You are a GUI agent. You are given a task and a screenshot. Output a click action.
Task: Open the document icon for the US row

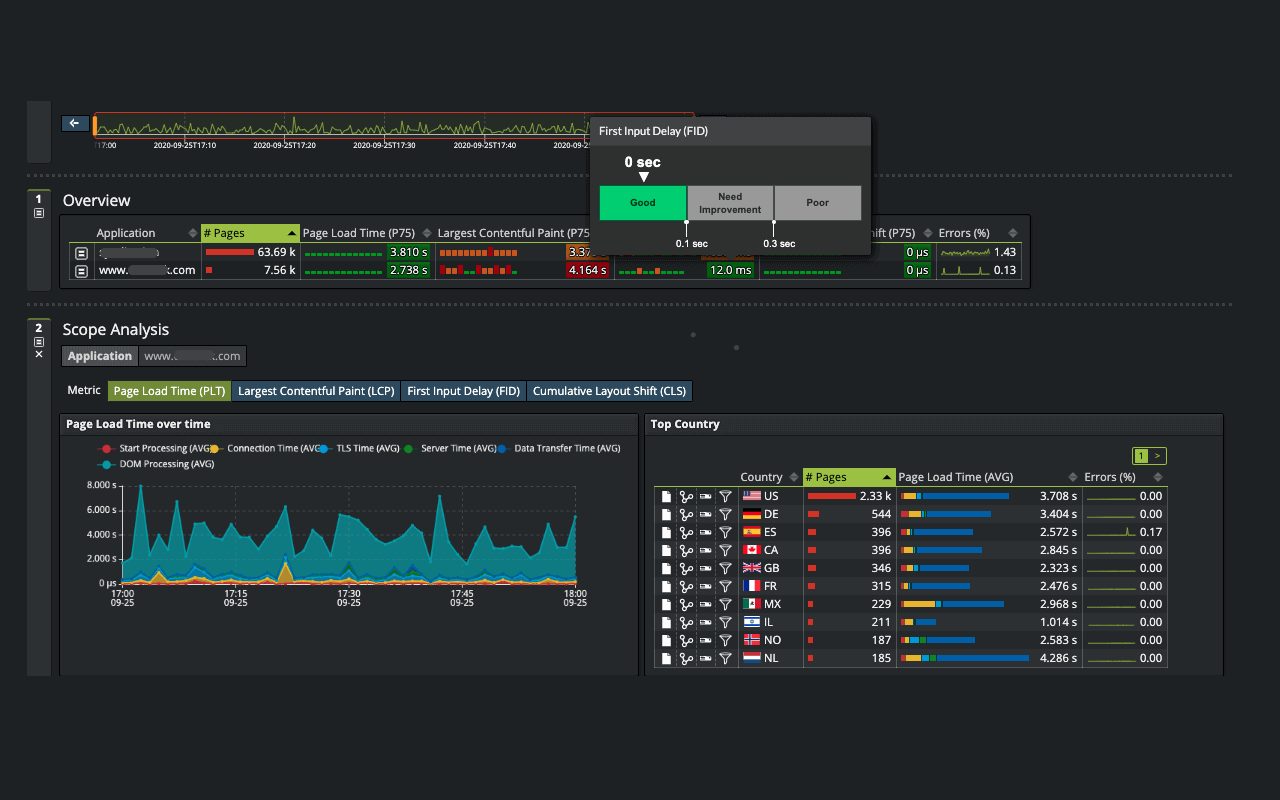click(666, 496)
